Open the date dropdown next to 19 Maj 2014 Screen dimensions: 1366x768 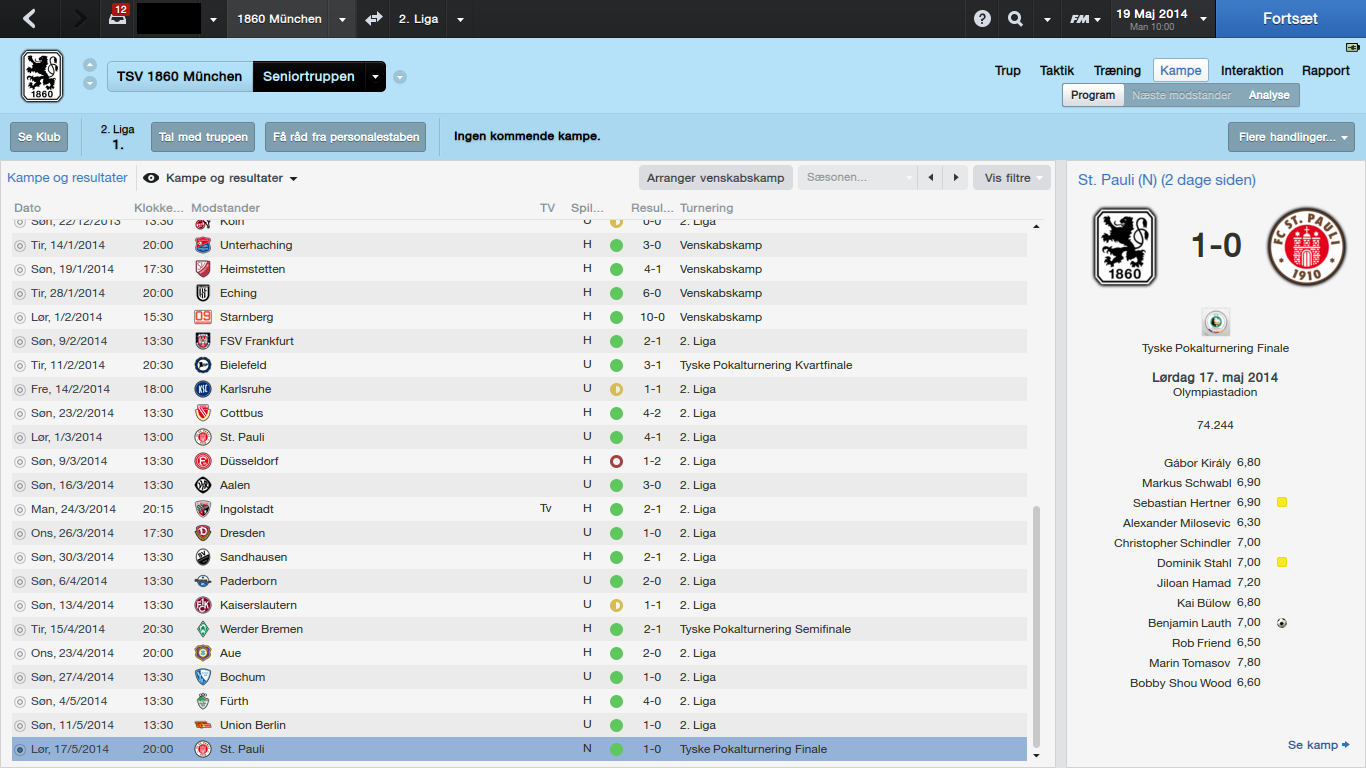pos(1203,19)
